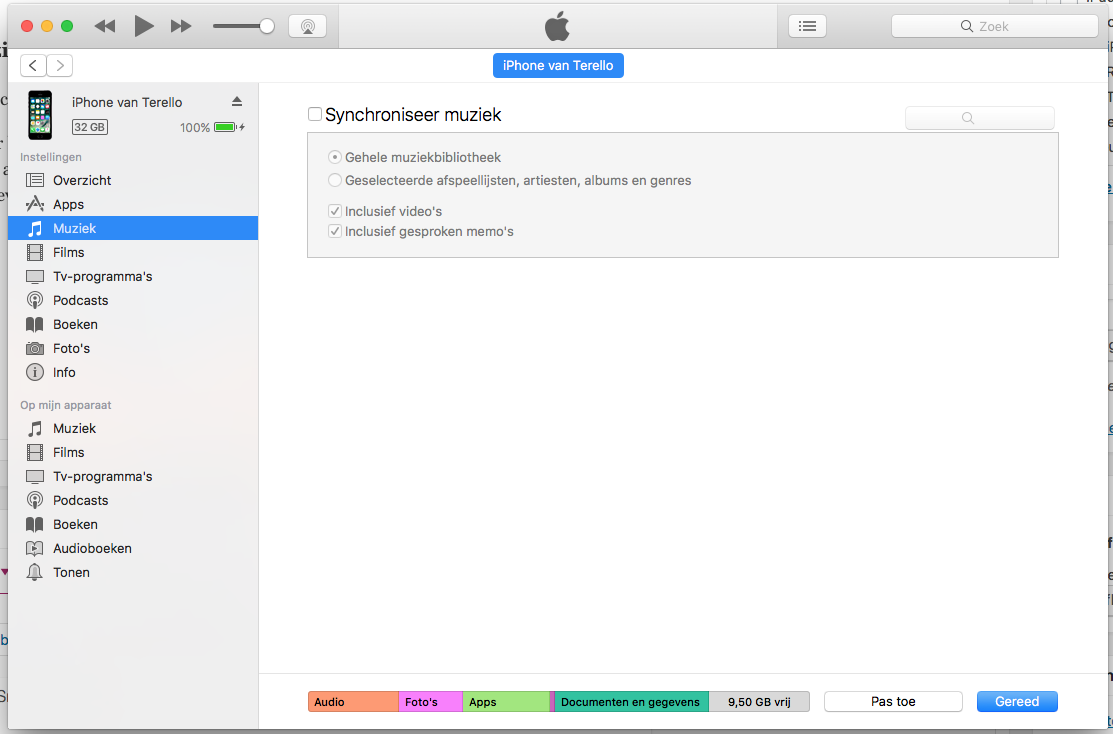The height and width of the screenshot is (734, 1113).
Task: Select Tonen under Op mijn apparaat
Action: [x=71, y=572]
